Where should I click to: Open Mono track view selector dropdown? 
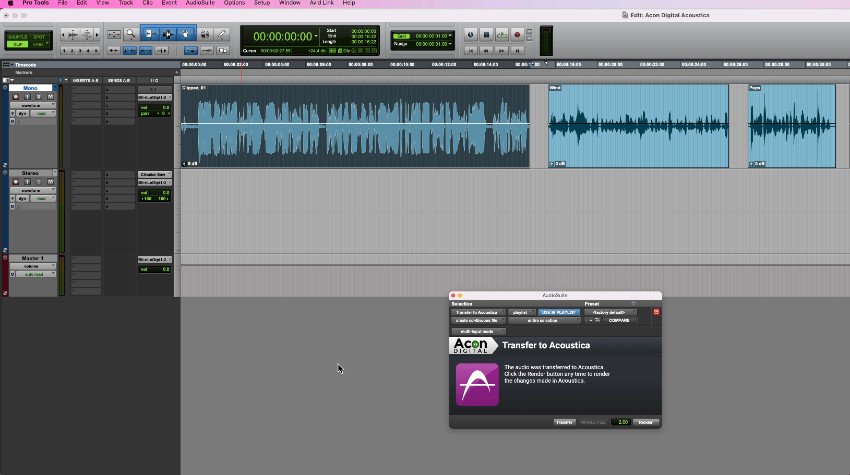point(33,105)
